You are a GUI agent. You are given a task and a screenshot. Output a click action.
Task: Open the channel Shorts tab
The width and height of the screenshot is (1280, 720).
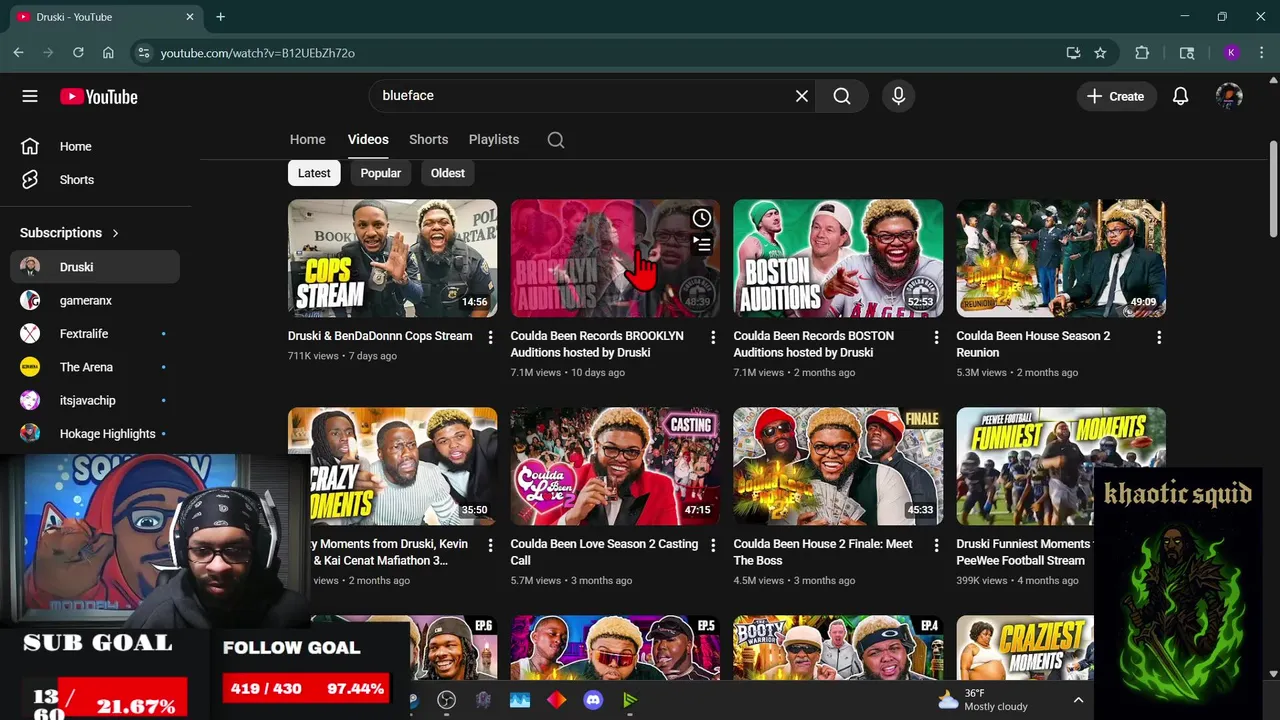tap(429, 140)
